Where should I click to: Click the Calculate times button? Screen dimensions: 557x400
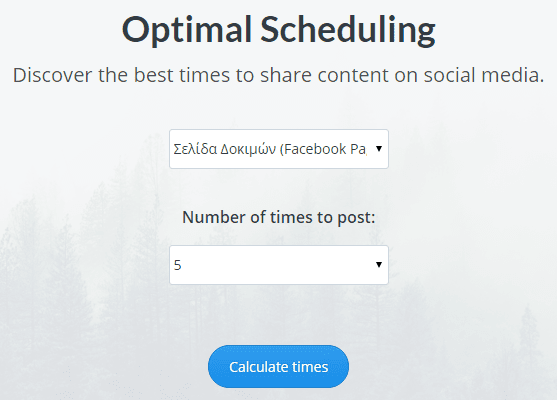coord(278,366)
